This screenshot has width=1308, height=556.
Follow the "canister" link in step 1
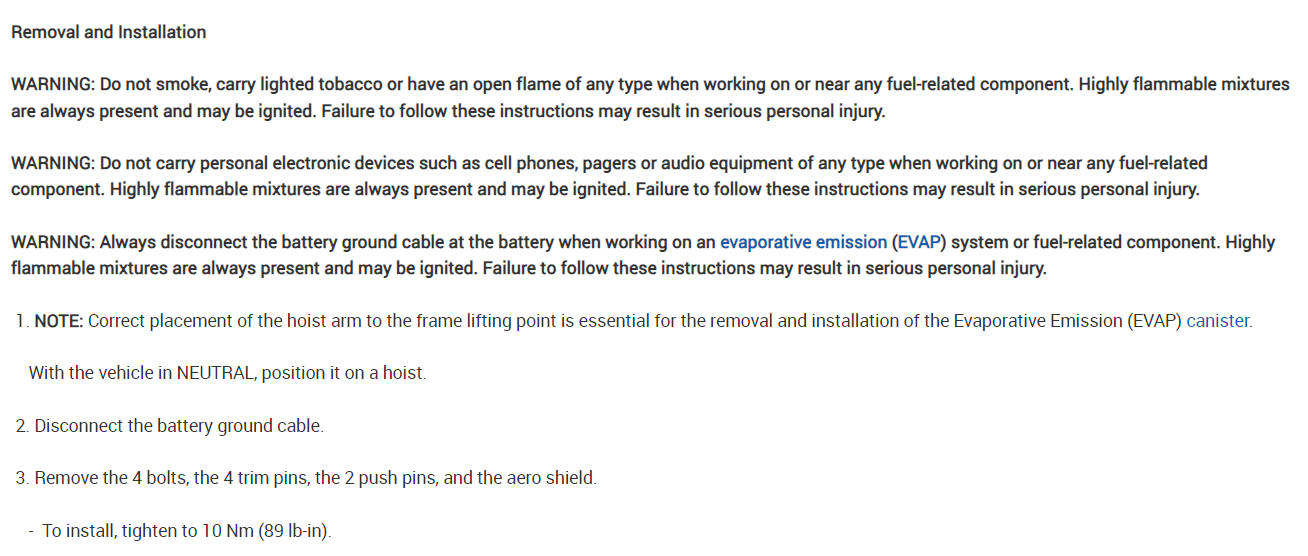coord(1217,321)
